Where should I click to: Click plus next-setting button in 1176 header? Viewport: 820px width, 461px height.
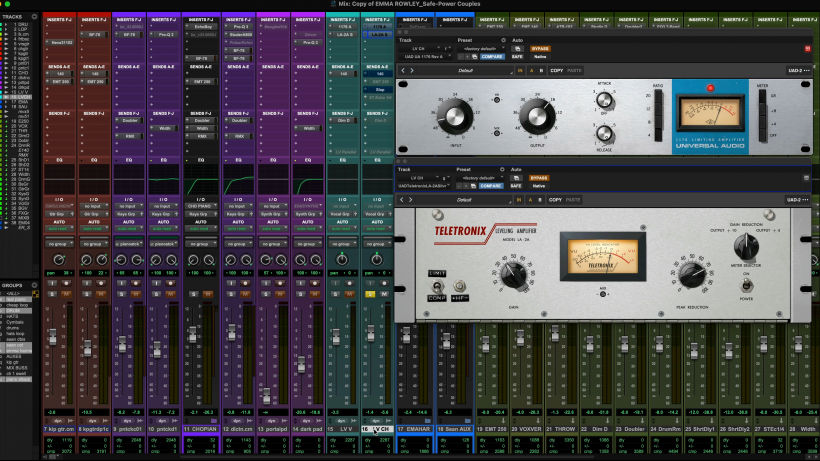click(467, 56)
